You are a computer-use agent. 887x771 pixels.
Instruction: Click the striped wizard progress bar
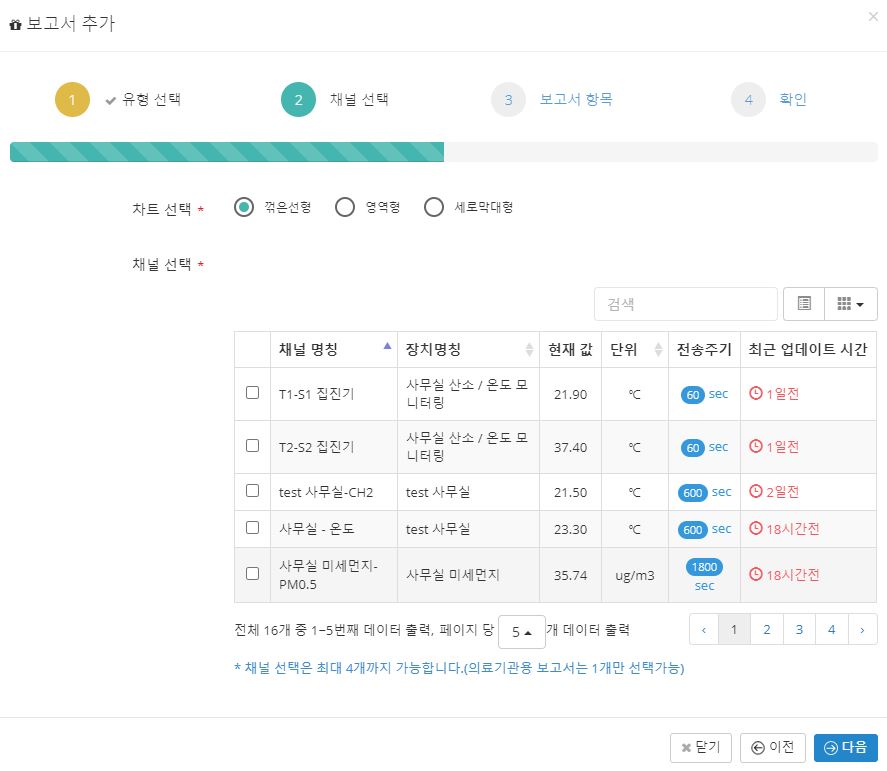(x=227, y=152)
